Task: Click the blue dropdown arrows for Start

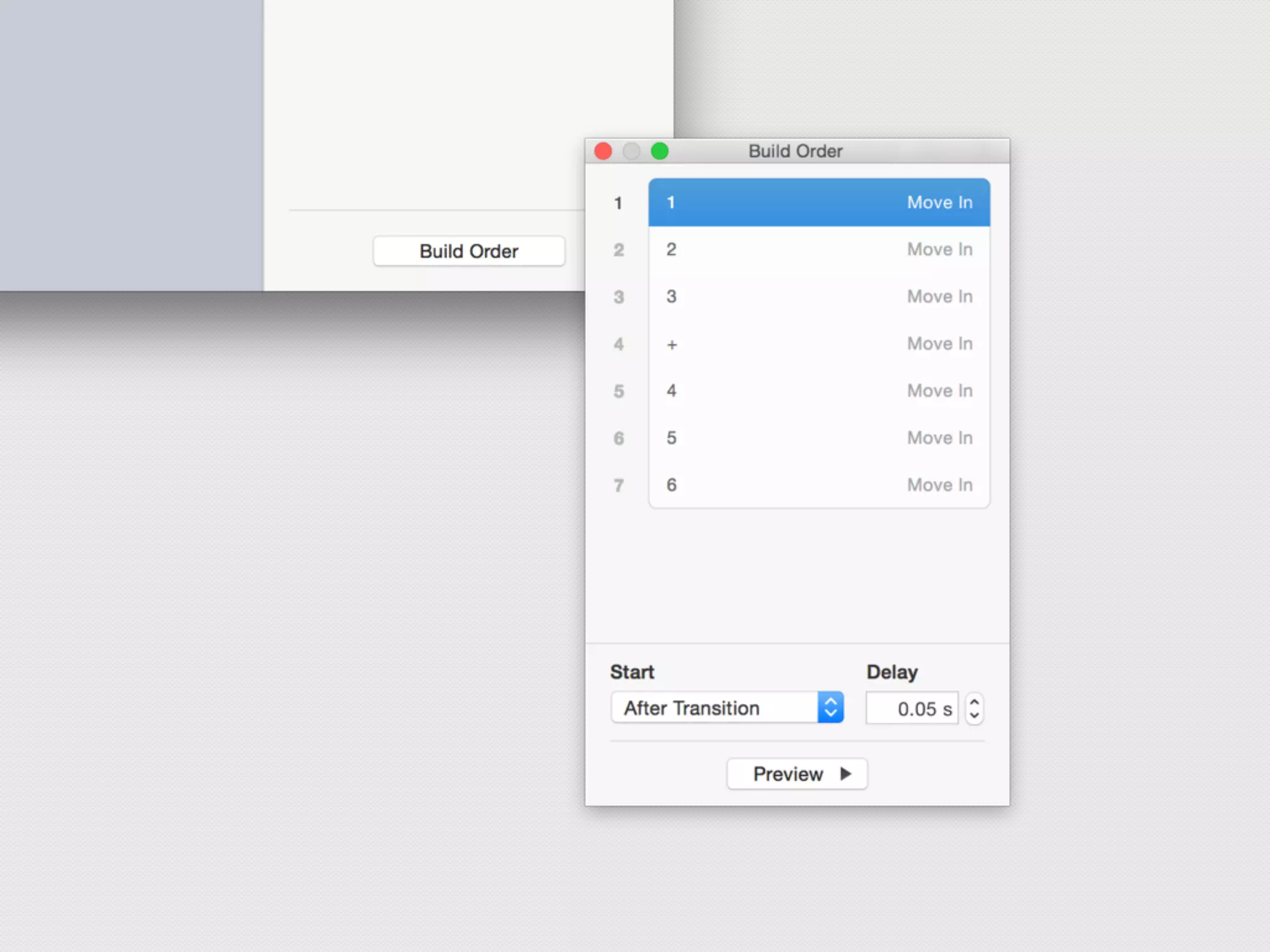Action: pyautogui.click(x=830, y=708)
